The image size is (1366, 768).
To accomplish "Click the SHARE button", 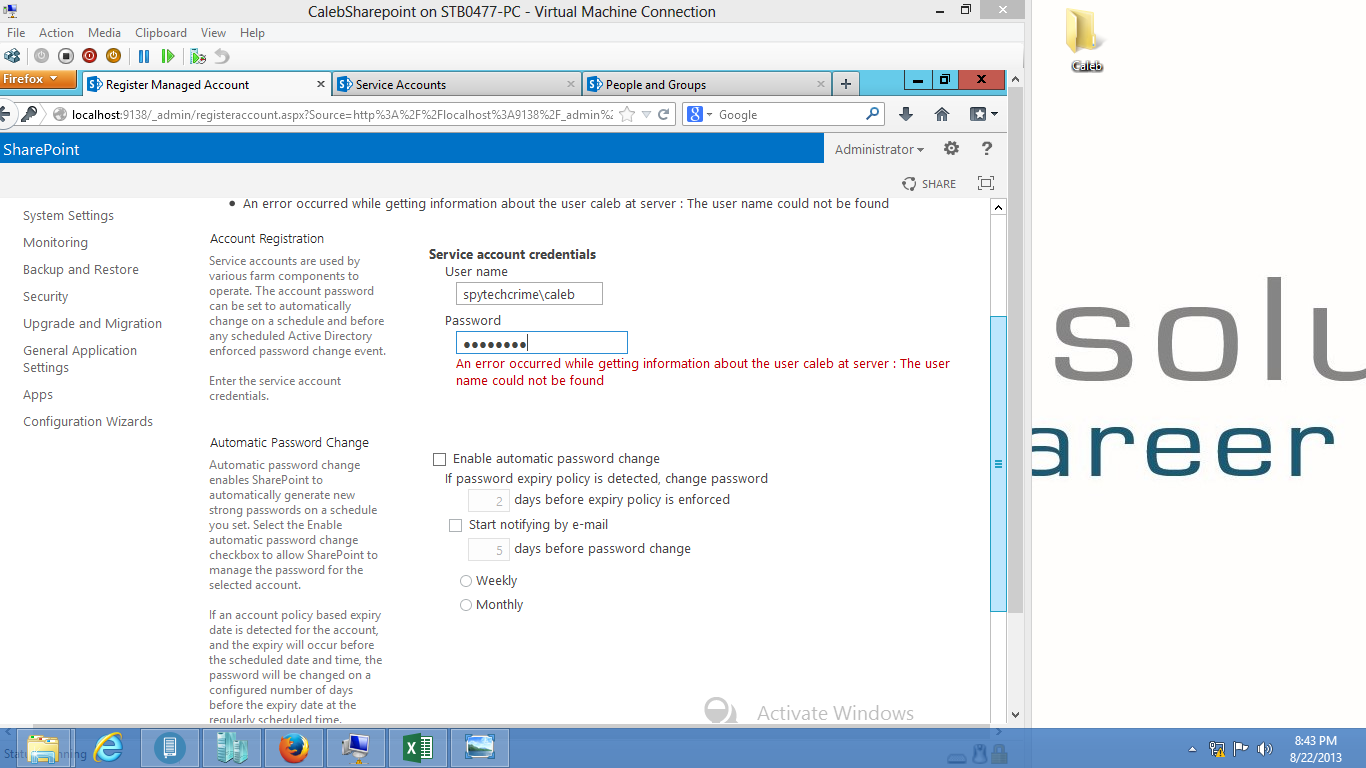I will (x=929, y=183).
